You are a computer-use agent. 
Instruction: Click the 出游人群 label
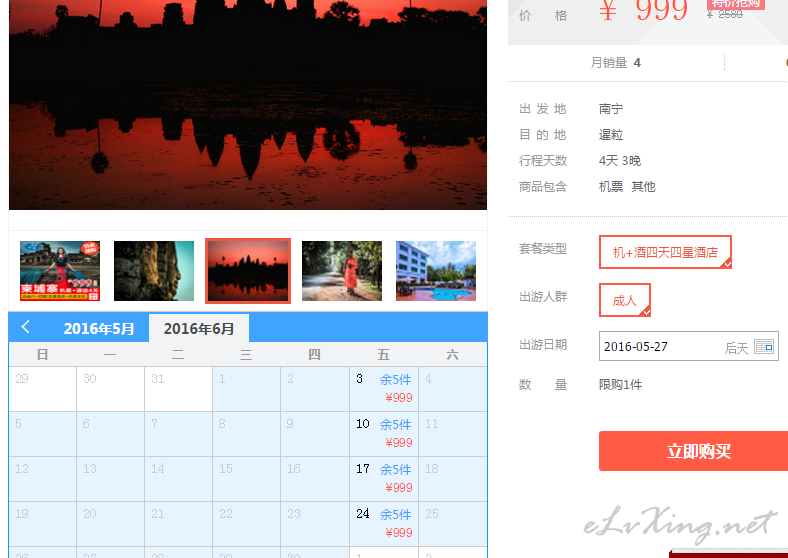543,297
